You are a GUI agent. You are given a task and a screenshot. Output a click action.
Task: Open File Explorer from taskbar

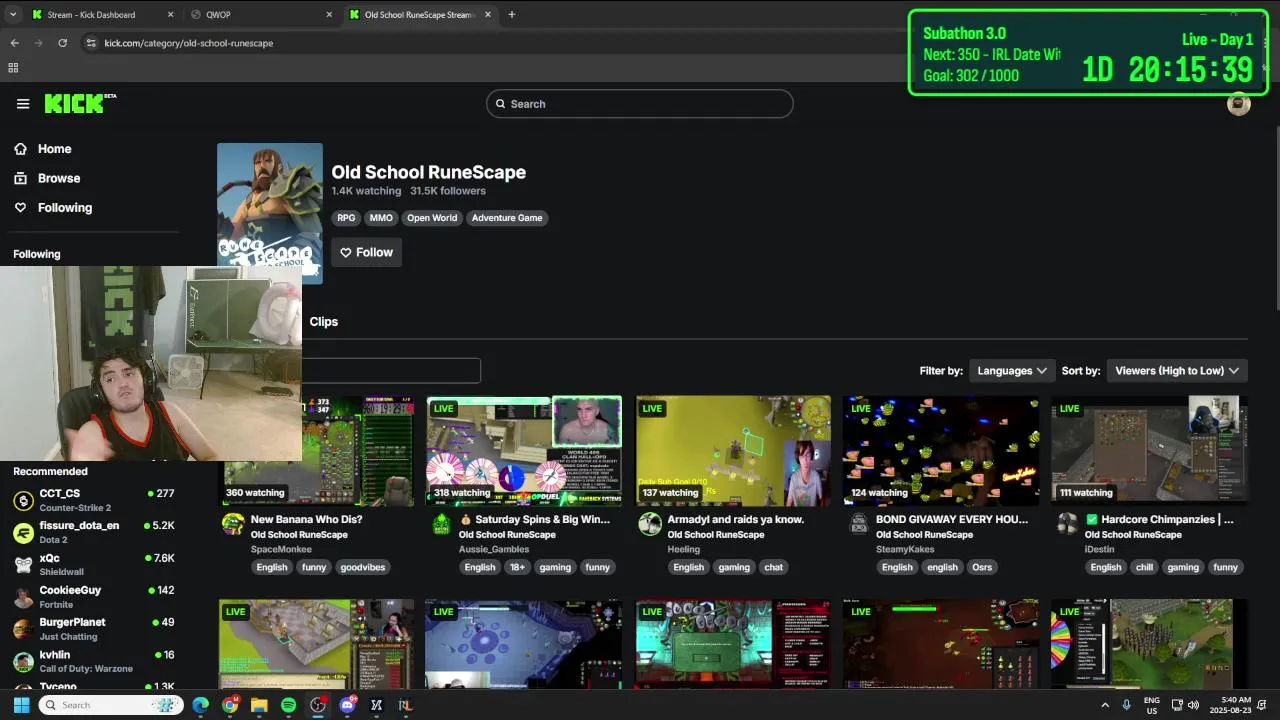(259, 705)
